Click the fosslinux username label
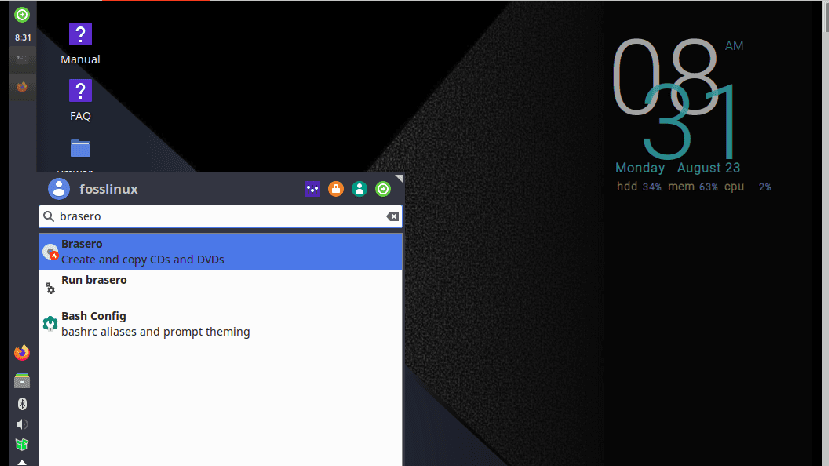 point(108,189)
